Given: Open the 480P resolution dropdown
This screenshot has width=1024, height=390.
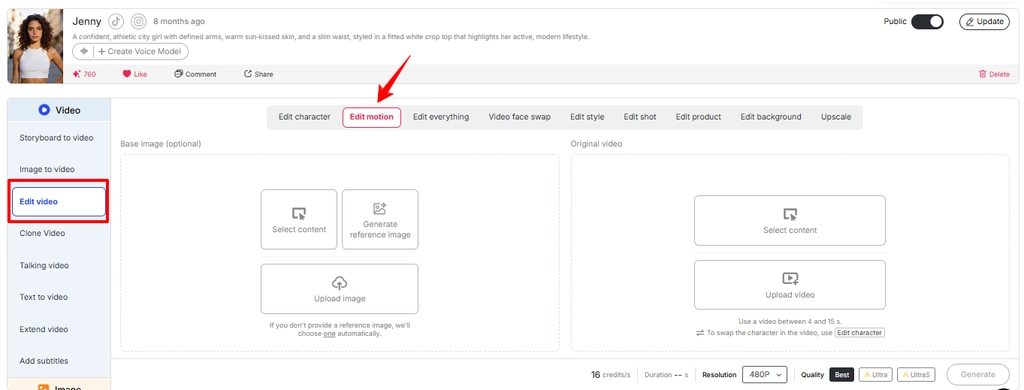Looking at the screenshot, I should click(765, 374).
